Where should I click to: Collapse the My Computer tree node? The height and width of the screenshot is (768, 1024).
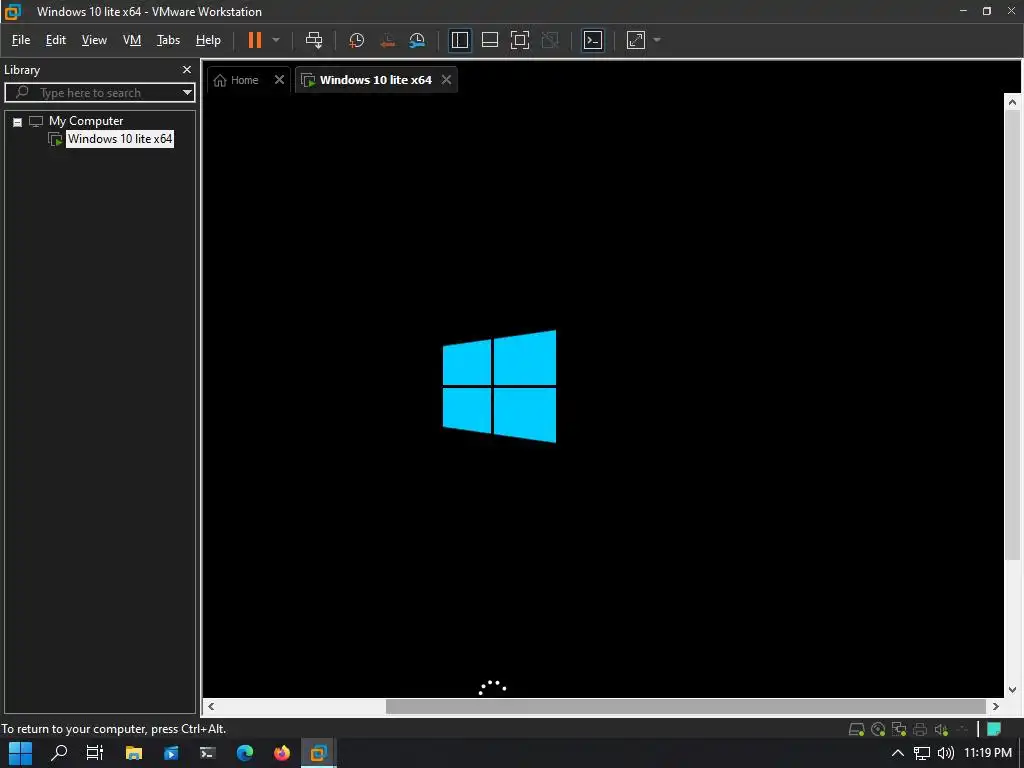[x=18, y=122]
